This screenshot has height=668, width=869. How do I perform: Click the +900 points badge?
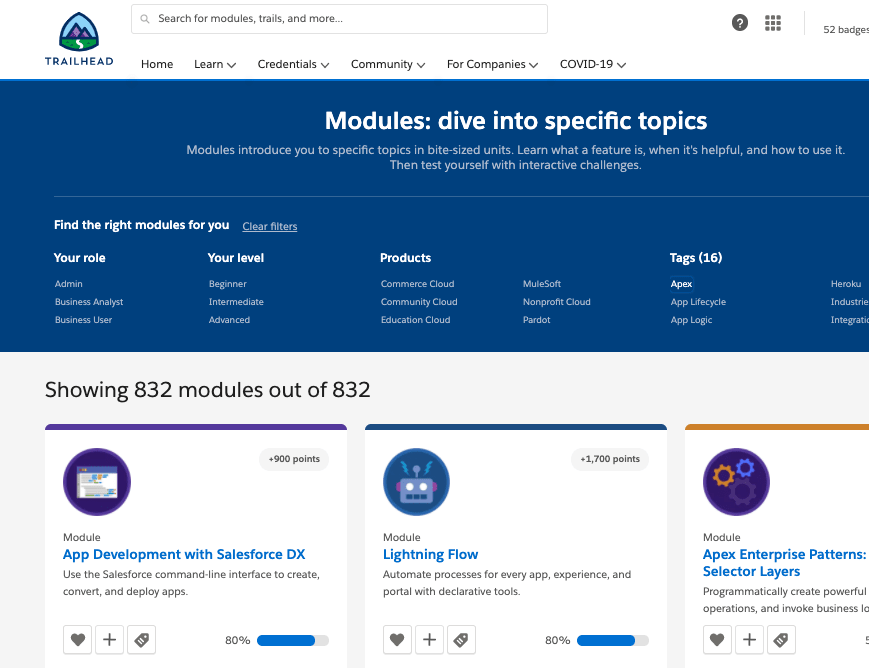pos(294,459)
